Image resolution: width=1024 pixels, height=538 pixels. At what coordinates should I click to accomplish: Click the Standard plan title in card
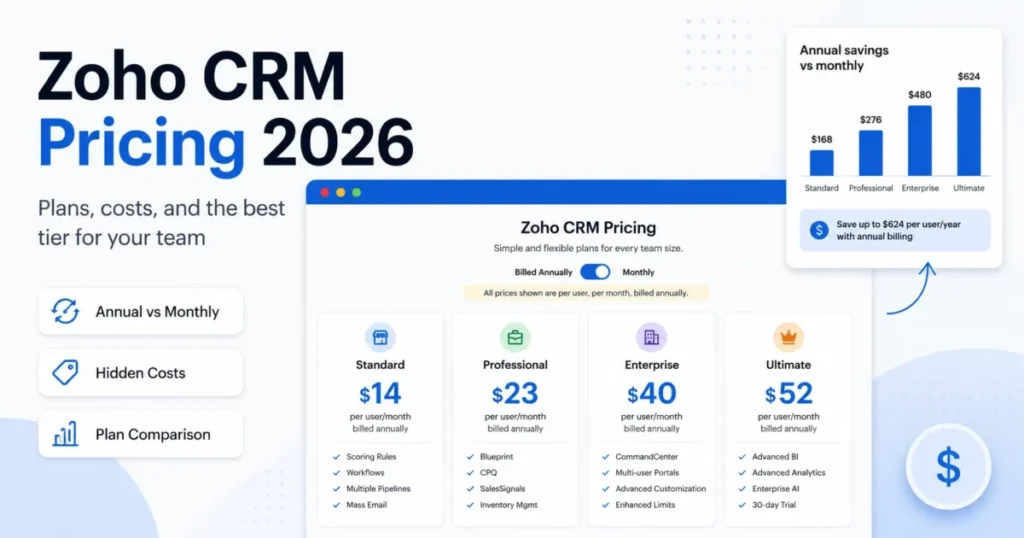[380, 364]
